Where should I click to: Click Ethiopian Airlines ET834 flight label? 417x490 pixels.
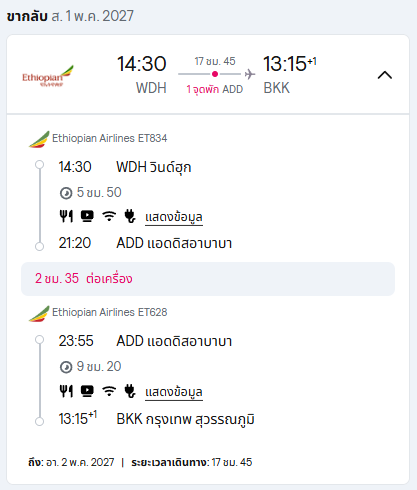[110, 138]
